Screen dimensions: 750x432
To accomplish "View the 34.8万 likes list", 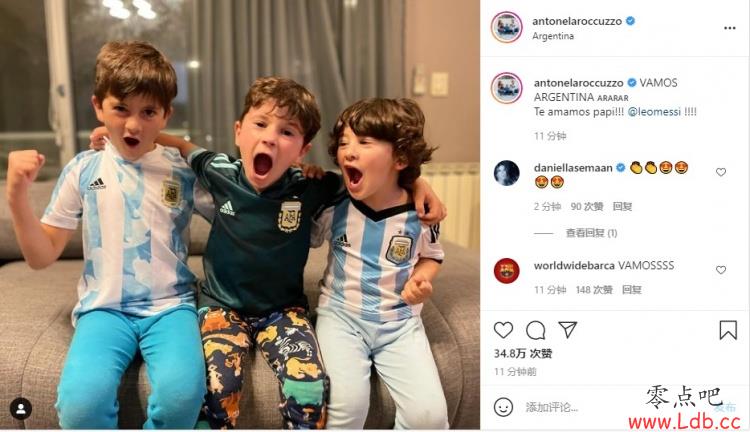I will coord(523,354).
